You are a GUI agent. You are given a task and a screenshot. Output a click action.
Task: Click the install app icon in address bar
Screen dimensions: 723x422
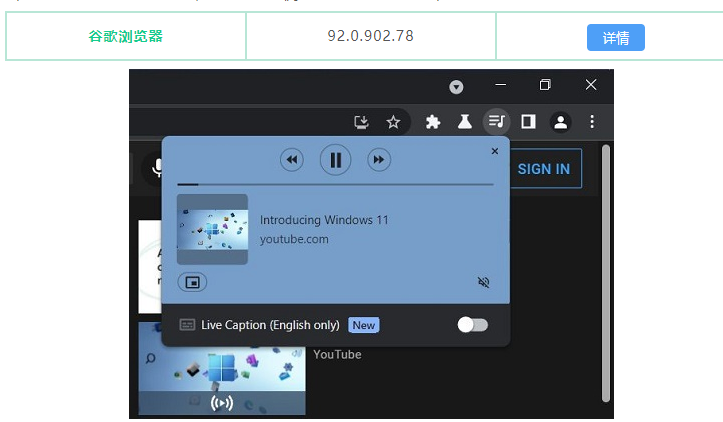pyautogui.click(x=362, y=122)
